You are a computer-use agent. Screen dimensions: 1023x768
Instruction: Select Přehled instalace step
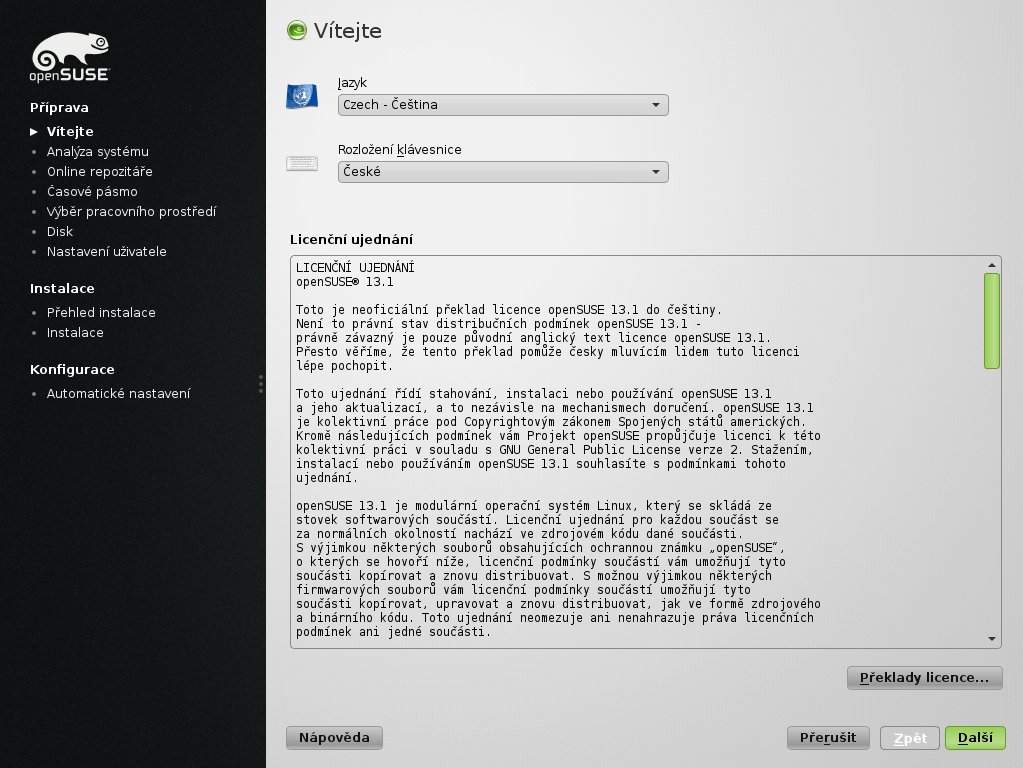101,313
